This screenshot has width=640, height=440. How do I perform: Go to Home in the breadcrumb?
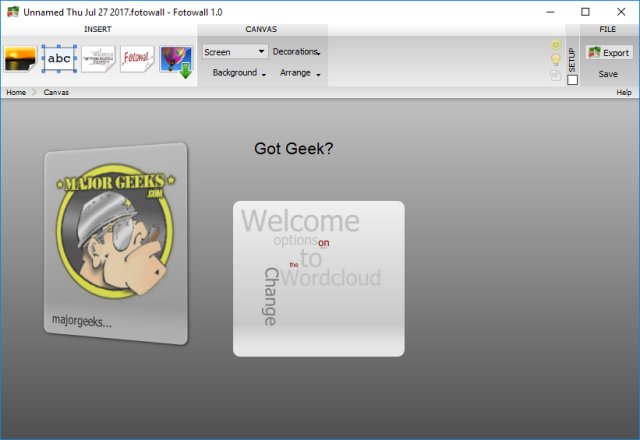point(16,92)
